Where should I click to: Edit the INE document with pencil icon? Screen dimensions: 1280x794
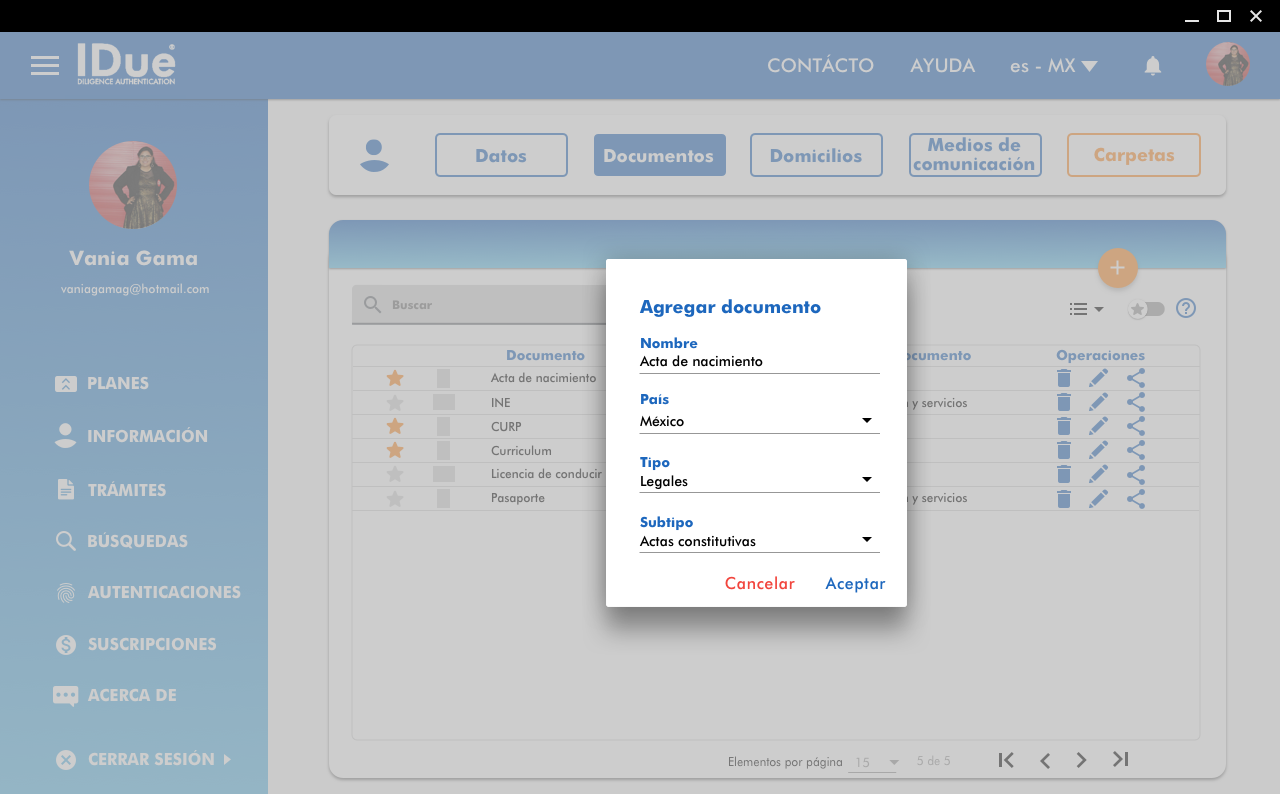[x=1098, y=402]
